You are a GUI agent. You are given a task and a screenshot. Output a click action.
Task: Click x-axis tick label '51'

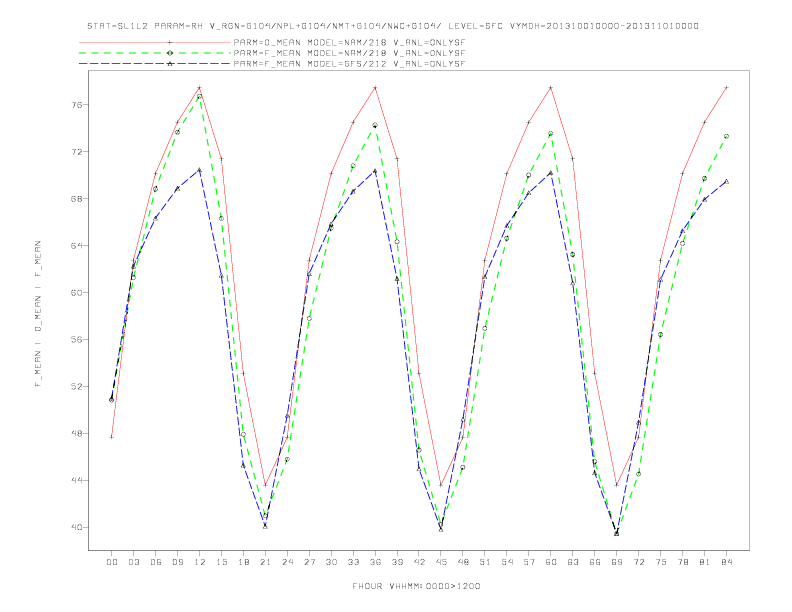pyautogui.click(x=485, y=562)
